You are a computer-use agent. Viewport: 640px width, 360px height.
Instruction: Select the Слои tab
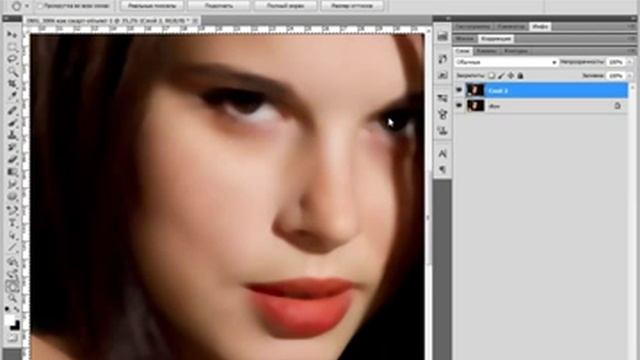462,51
